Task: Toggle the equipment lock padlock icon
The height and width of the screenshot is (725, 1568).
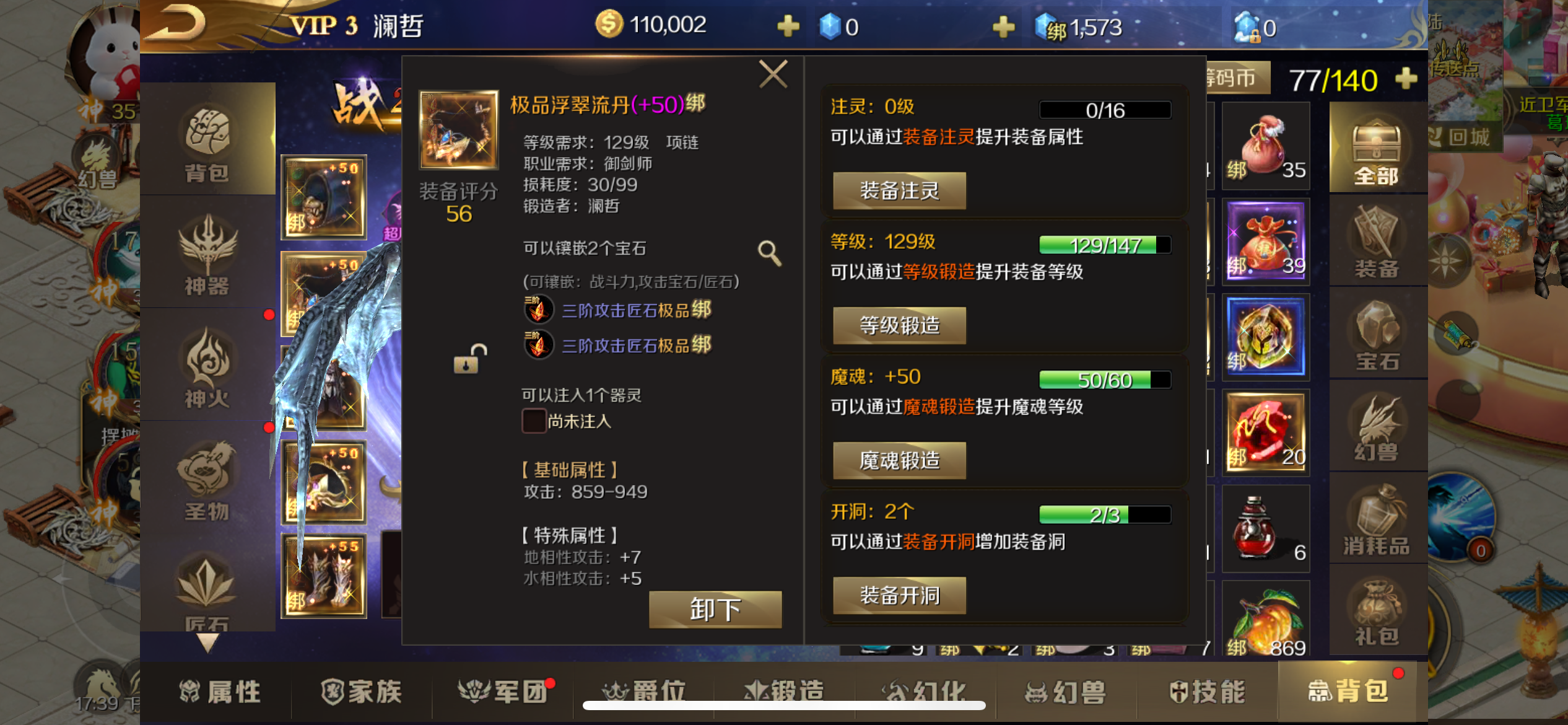Action: point(470,359)
